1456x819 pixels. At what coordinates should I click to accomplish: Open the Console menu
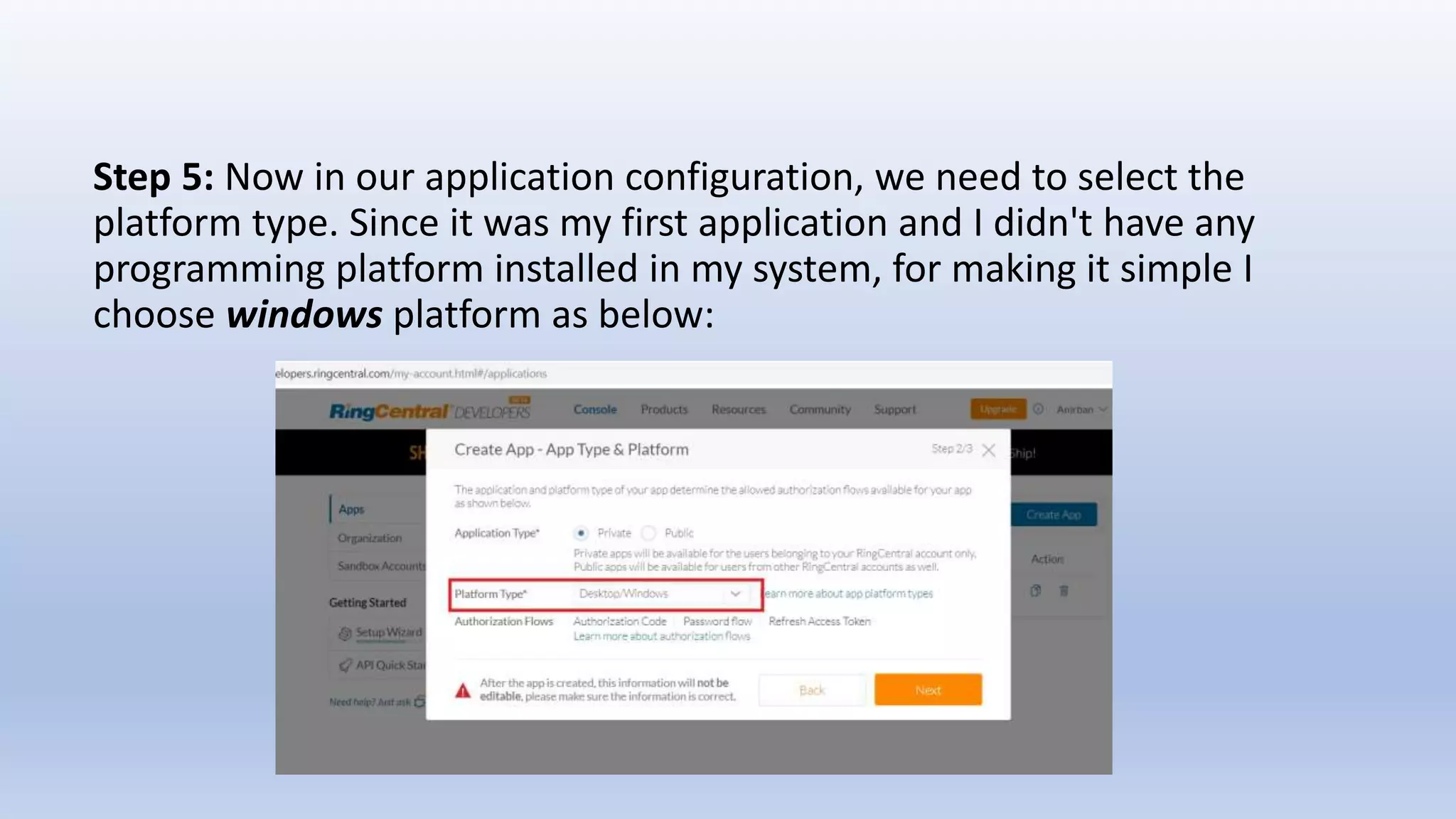coord(595,409)
